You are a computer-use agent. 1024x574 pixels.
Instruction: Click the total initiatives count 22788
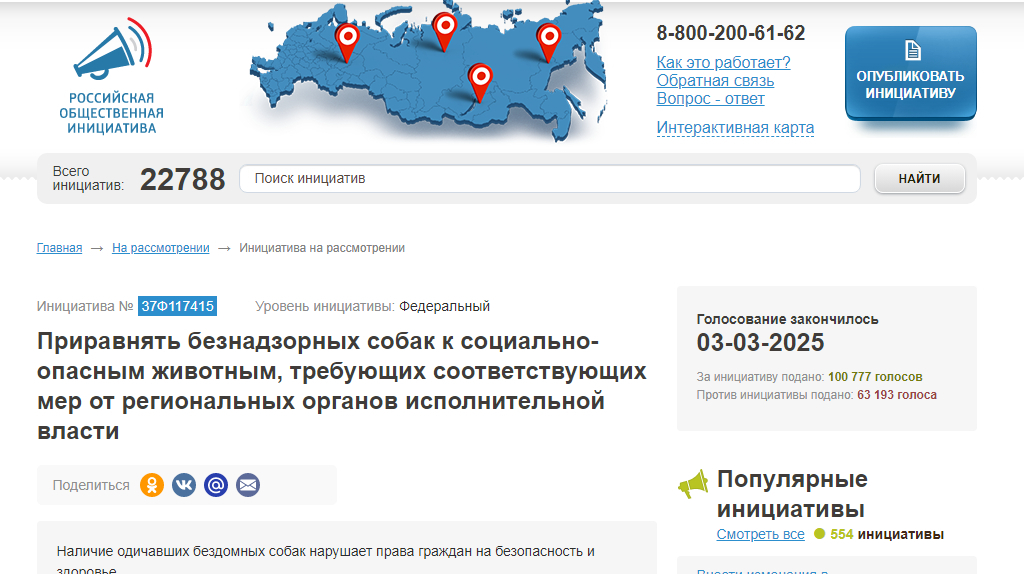[x=182, y=180]
